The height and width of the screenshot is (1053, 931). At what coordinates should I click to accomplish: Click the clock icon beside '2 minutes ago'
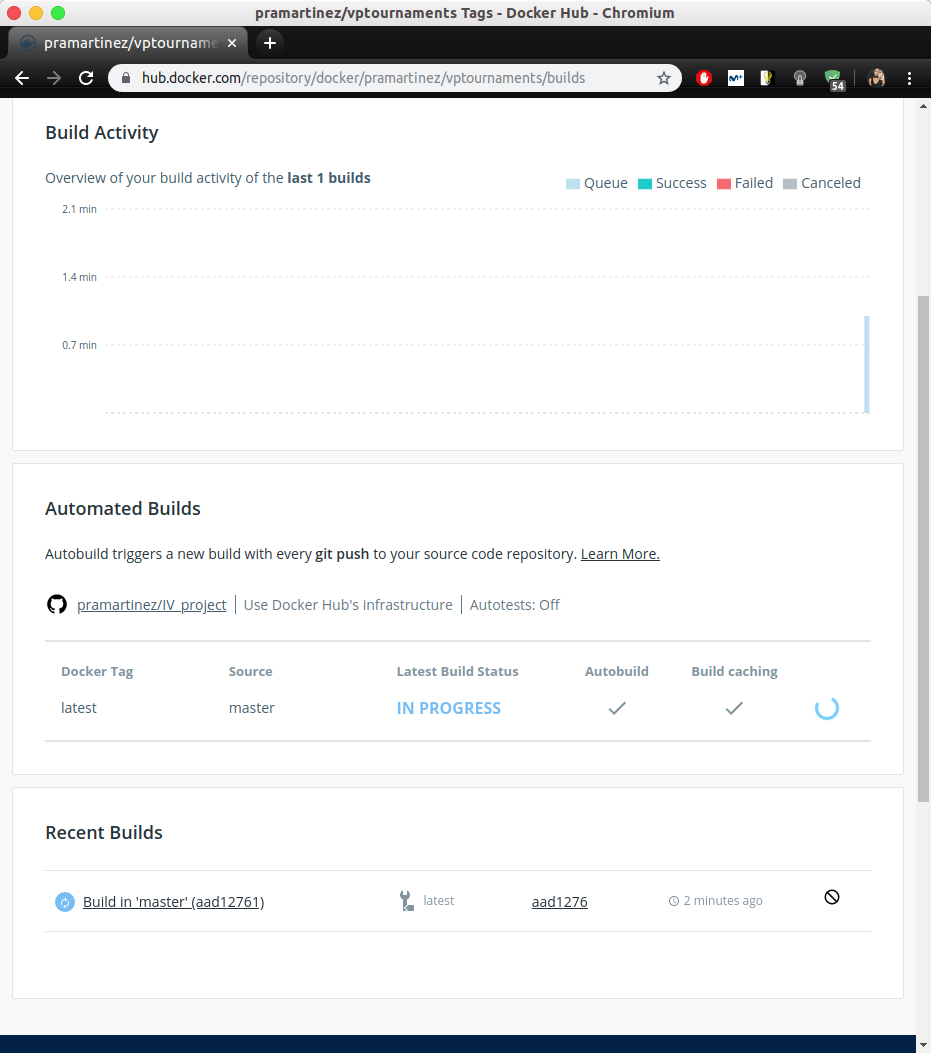point(675,900)
